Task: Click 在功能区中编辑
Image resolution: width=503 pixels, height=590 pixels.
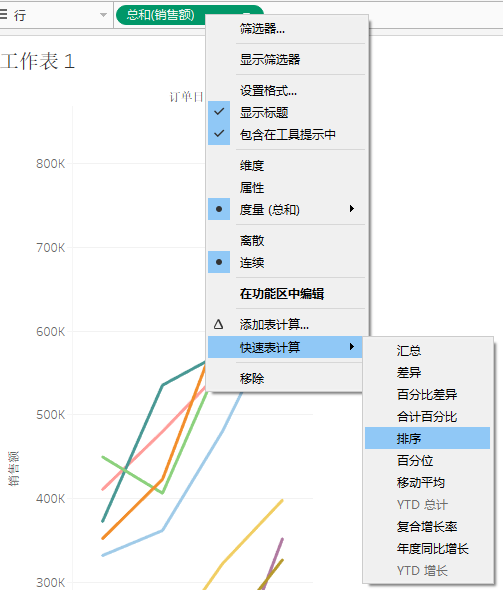Action: [287, 293]
